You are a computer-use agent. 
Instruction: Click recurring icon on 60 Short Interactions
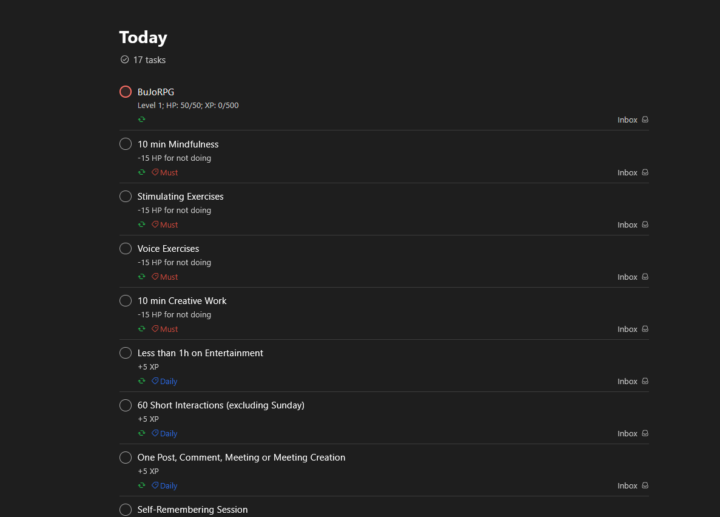141,433
